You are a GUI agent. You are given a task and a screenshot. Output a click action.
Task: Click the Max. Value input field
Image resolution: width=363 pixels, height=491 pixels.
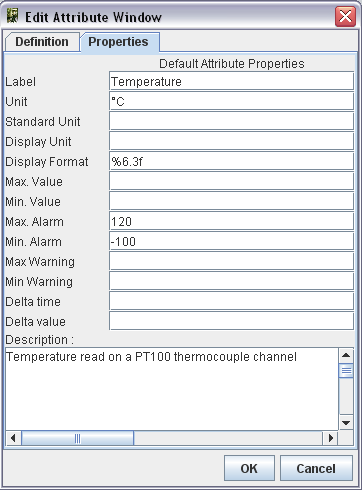[x=232, y=181]
